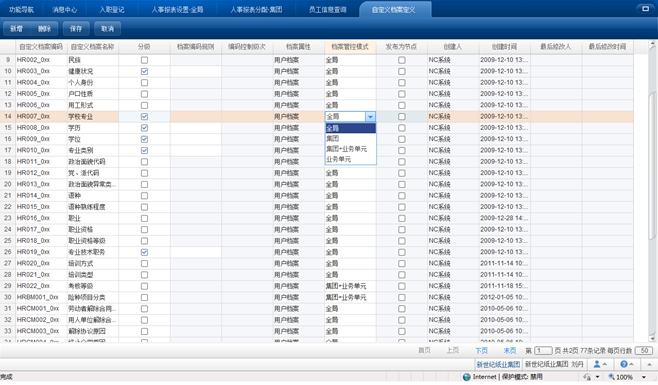Choose 业务单元 from the open dropdown list
This screenshot has width=658, height=385.
coord(339,159)
